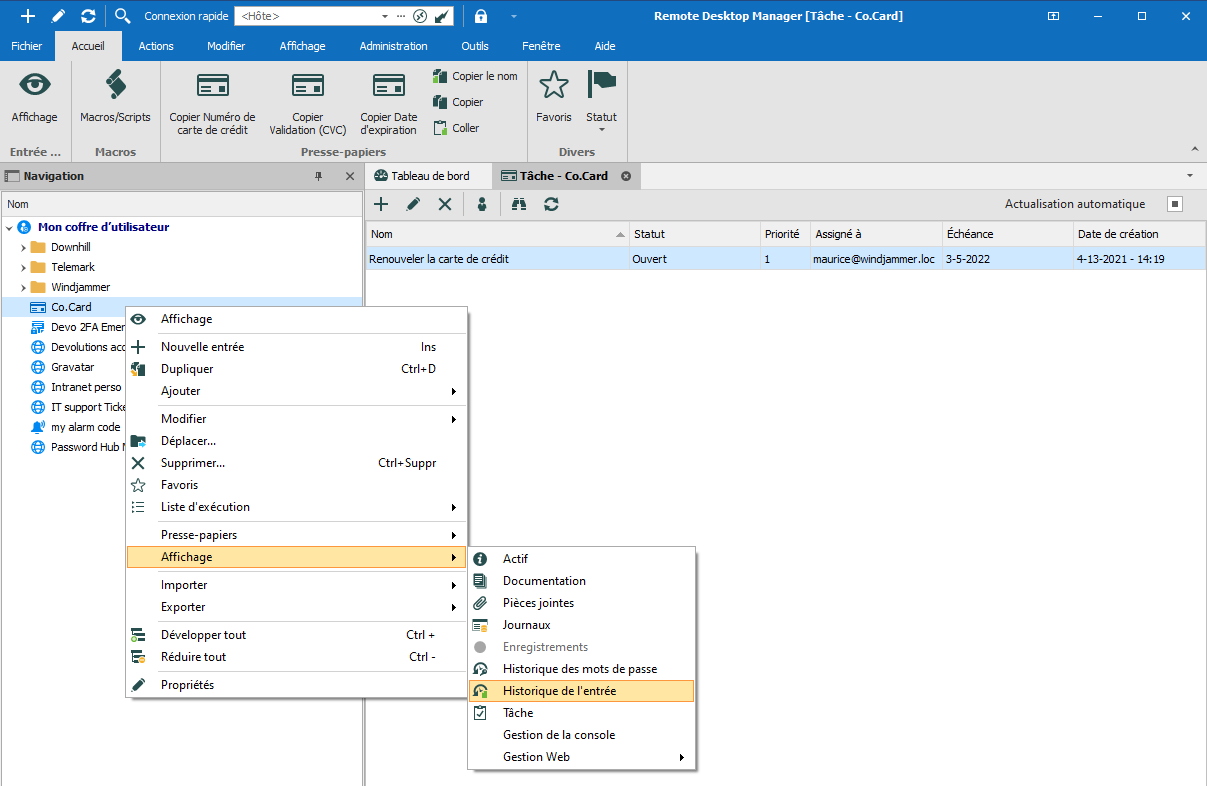This screenshot has height=786, width=1207.
Task: Expand the Downhill folder
Action: pos(23,247)
